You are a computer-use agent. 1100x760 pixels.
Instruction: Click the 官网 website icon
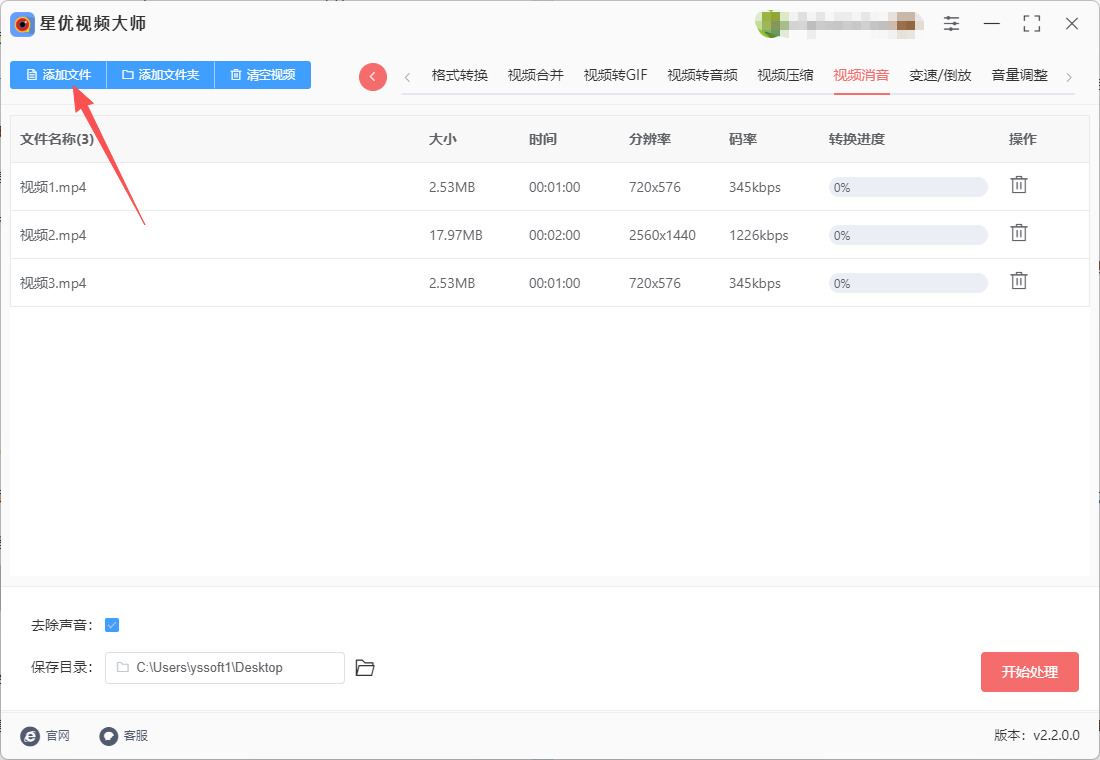click(31, 736)
